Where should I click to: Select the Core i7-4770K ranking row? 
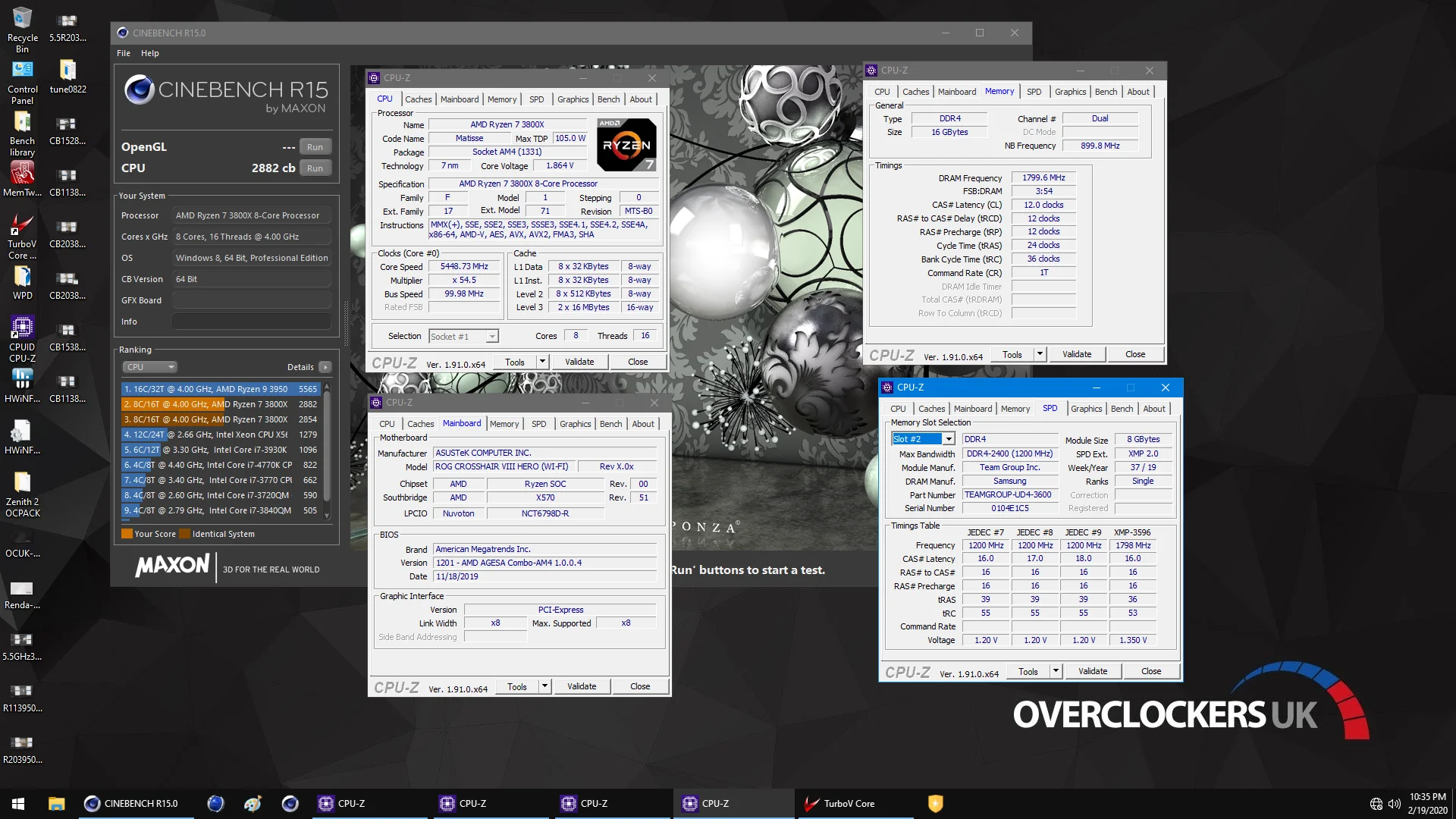coord(221,465)
